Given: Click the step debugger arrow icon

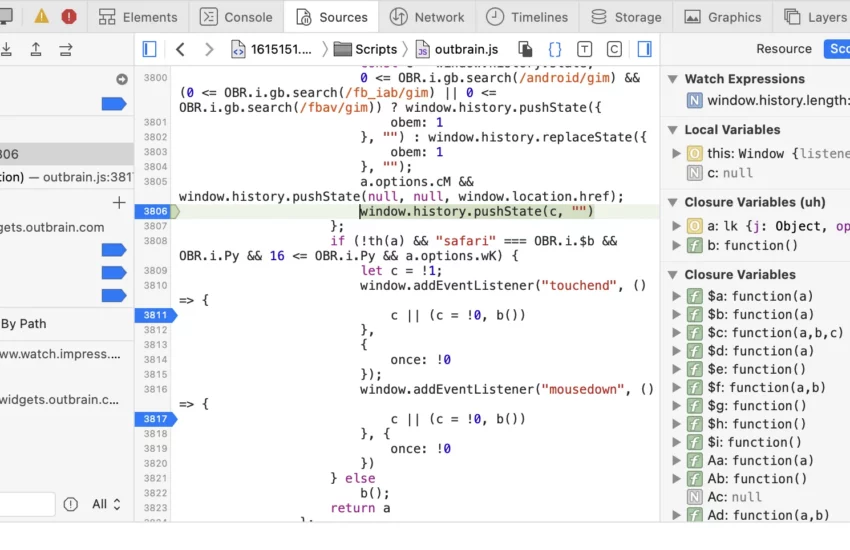Looking at the screenshot, I should point(66,49).
